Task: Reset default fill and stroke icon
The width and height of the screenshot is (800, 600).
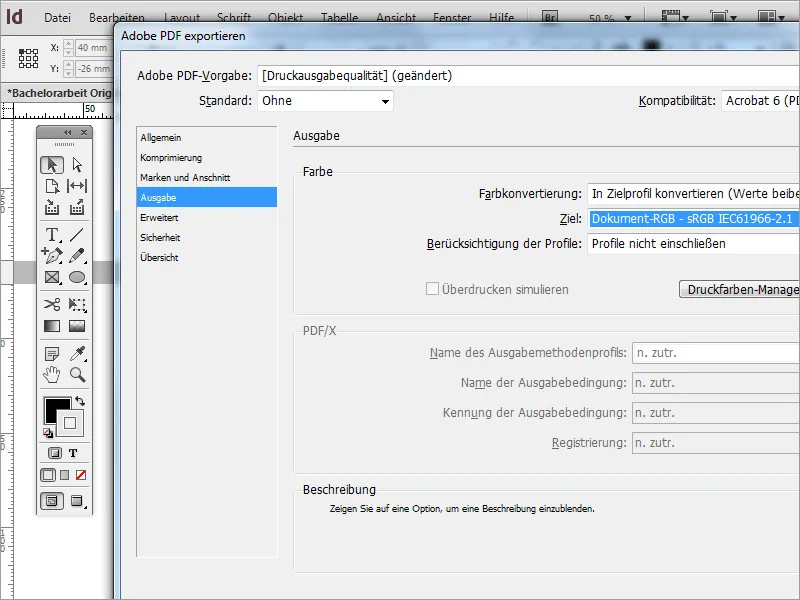Action: [x=48, y=433]
